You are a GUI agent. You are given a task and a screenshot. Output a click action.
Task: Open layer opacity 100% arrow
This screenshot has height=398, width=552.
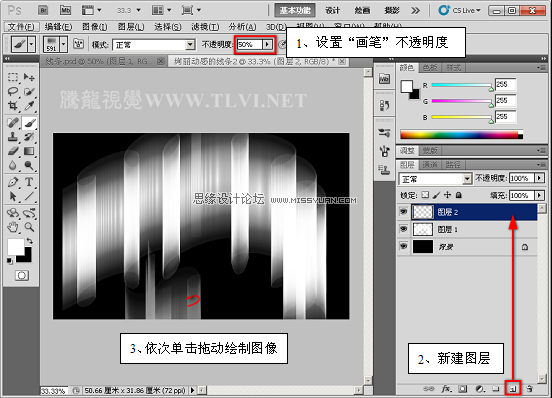[539, 178]
